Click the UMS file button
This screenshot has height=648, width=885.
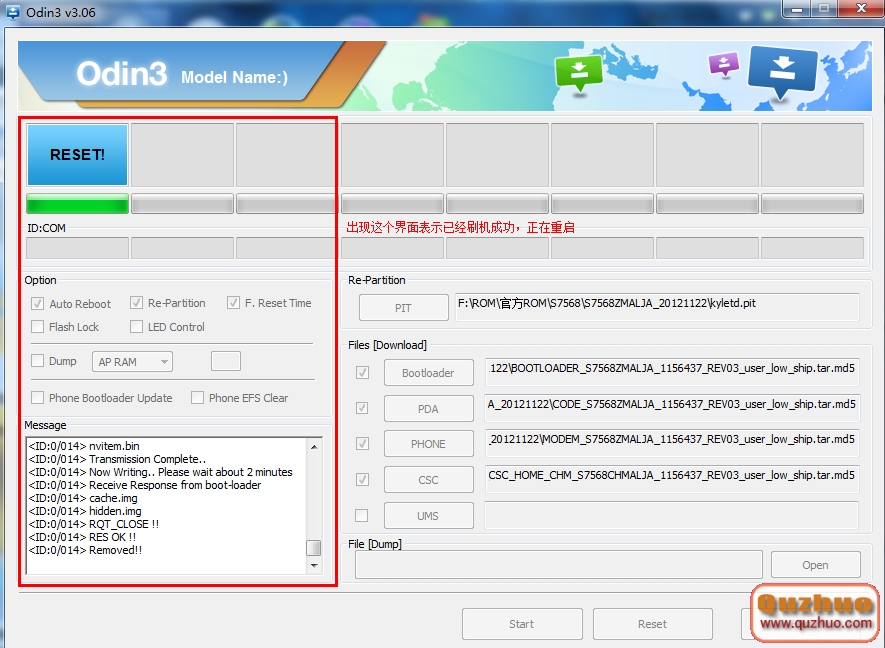pyautogui.click(x=428, y=516)
